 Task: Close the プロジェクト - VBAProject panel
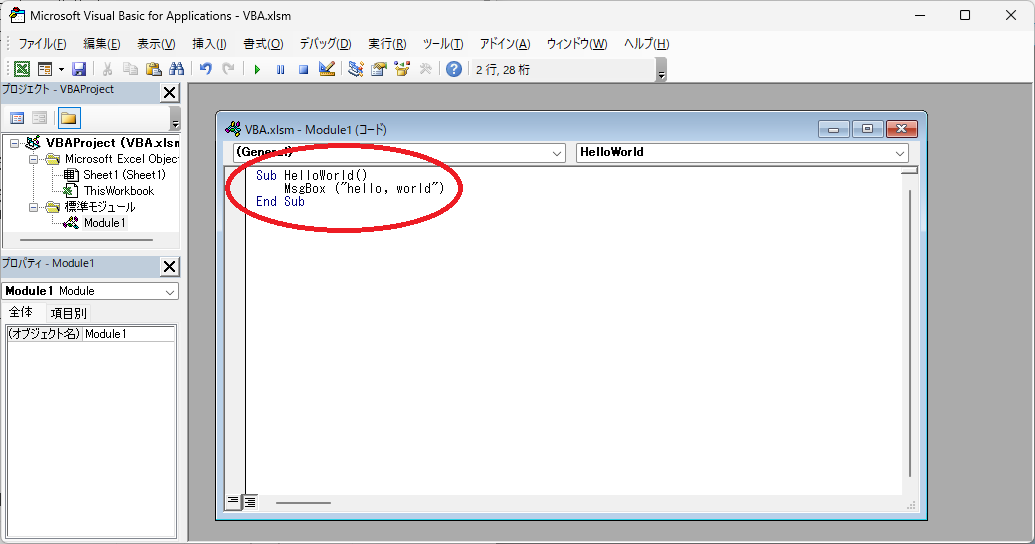(x=170, y=92)
